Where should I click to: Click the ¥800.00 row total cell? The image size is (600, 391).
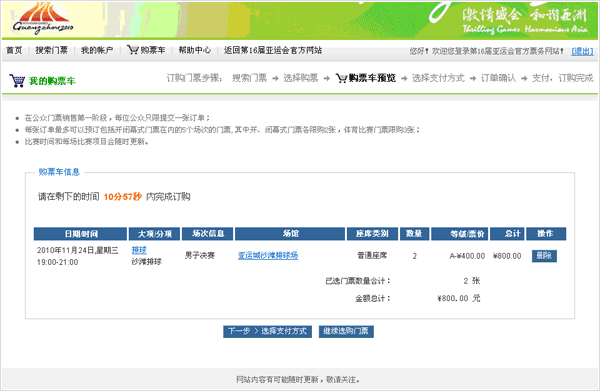pos(507,256)
